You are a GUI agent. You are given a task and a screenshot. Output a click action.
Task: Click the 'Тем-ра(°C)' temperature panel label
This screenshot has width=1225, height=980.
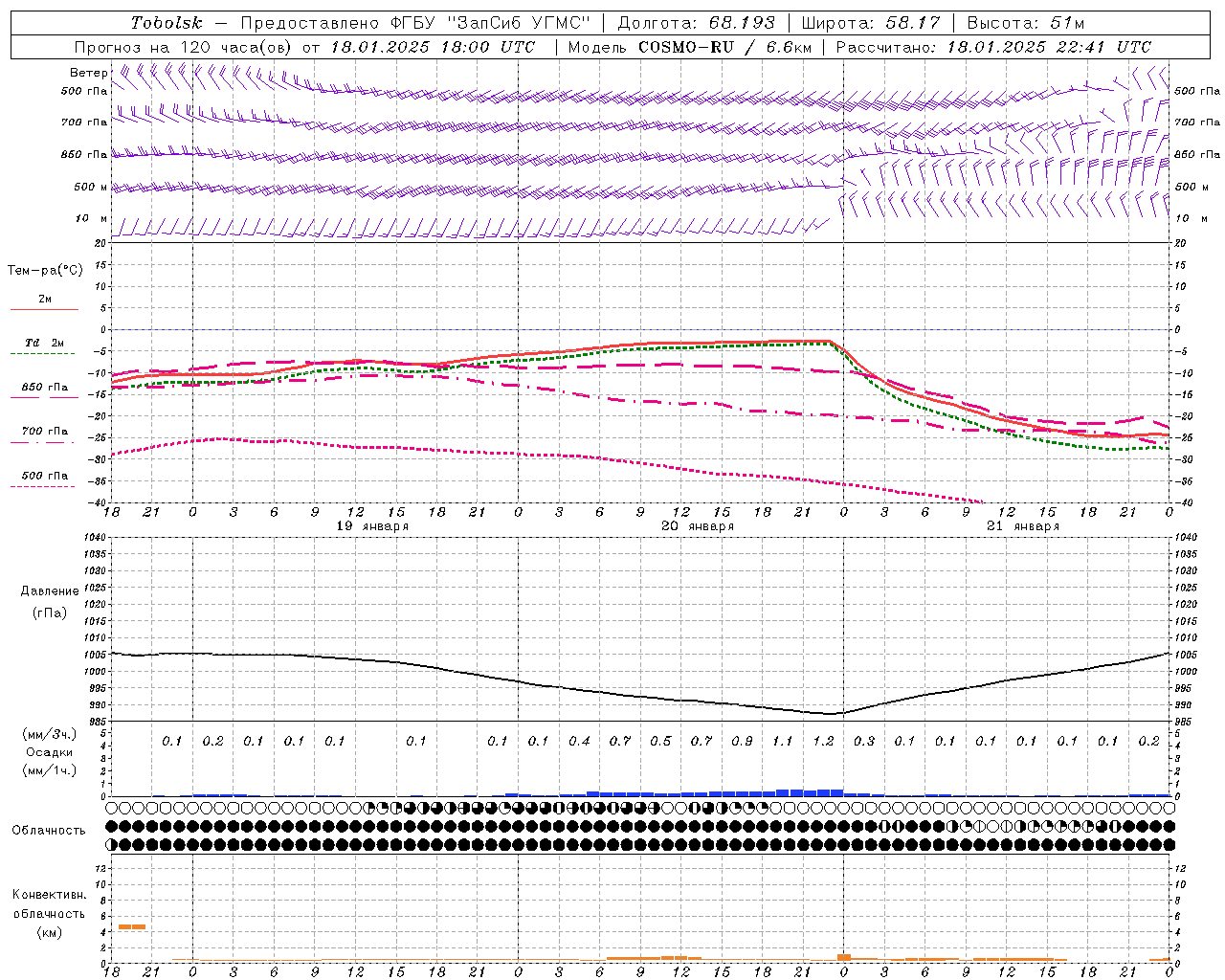point(45,271)
